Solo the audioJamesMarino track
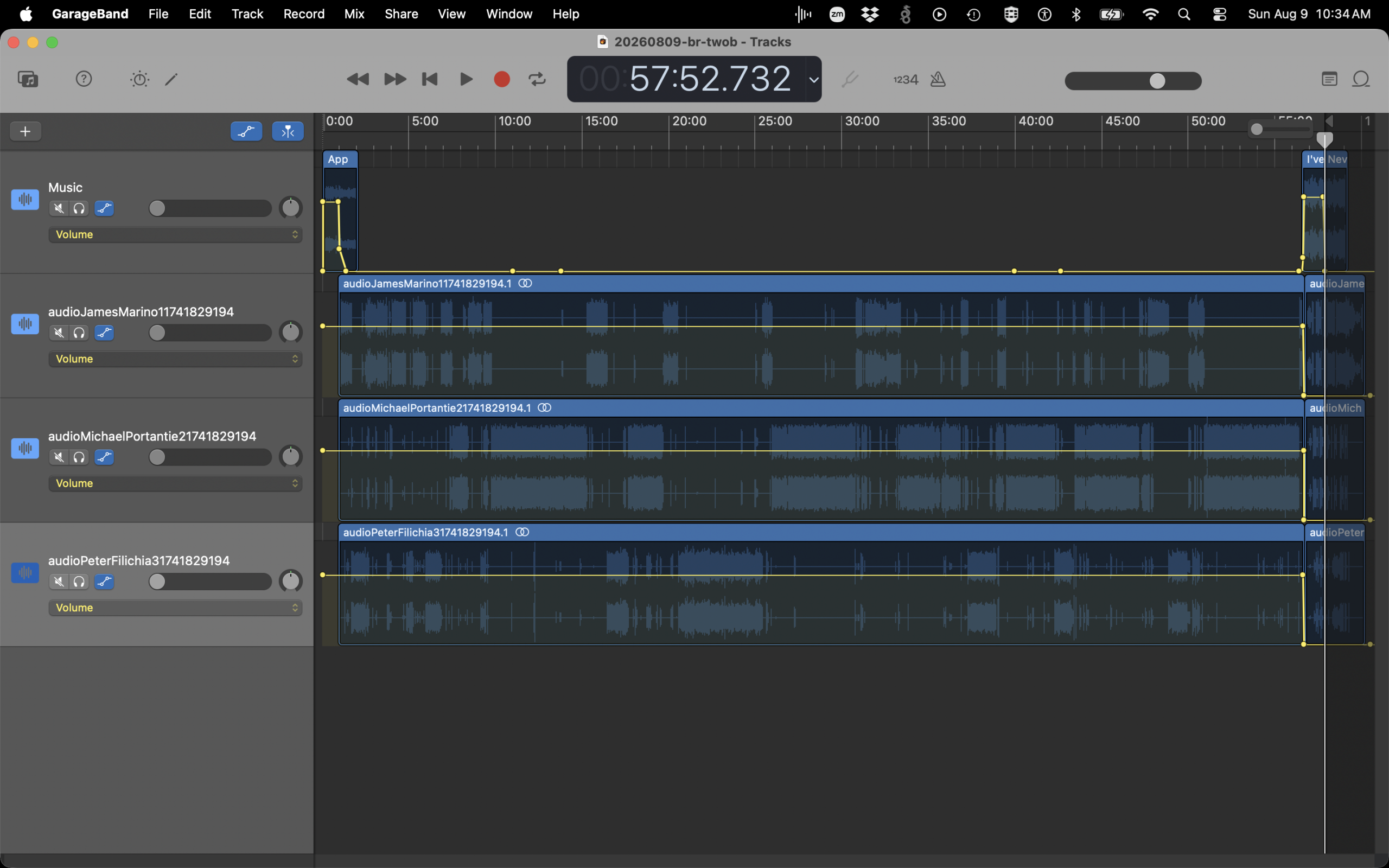Viewport: 1389px width, 868px height. point(79,333)
